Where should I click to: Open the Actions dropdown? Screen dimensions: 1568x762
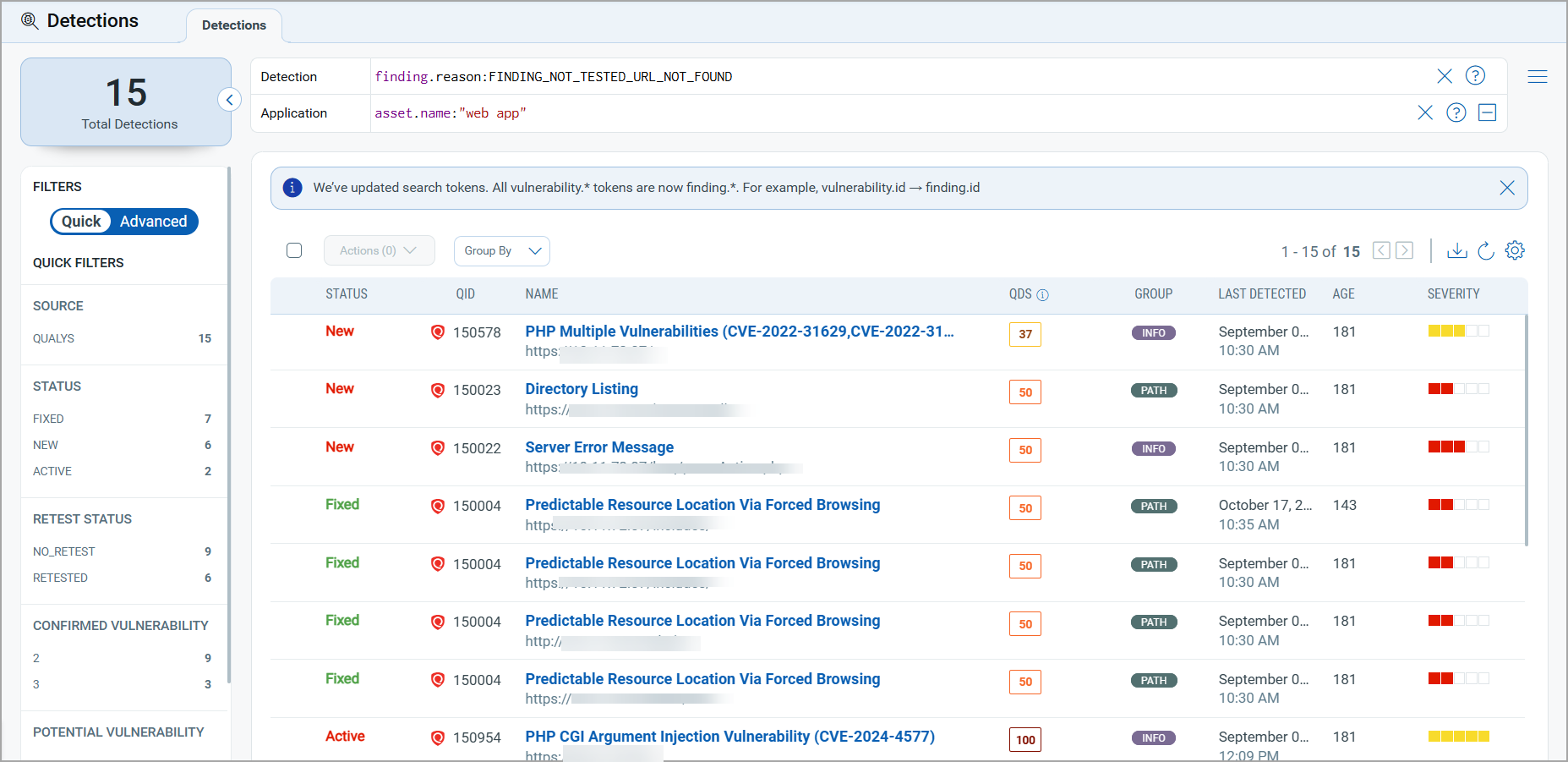click(x=379, y=250)
